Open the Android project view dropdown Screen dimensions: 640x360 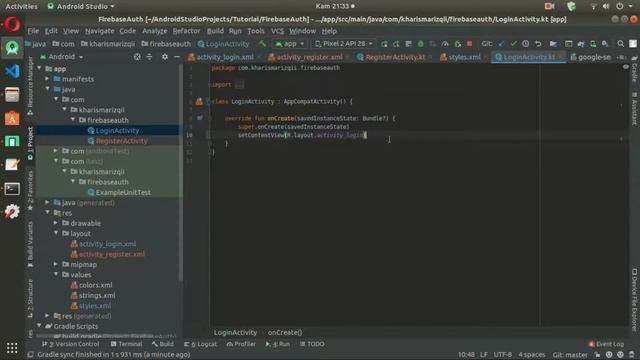(x=62, y=57)
